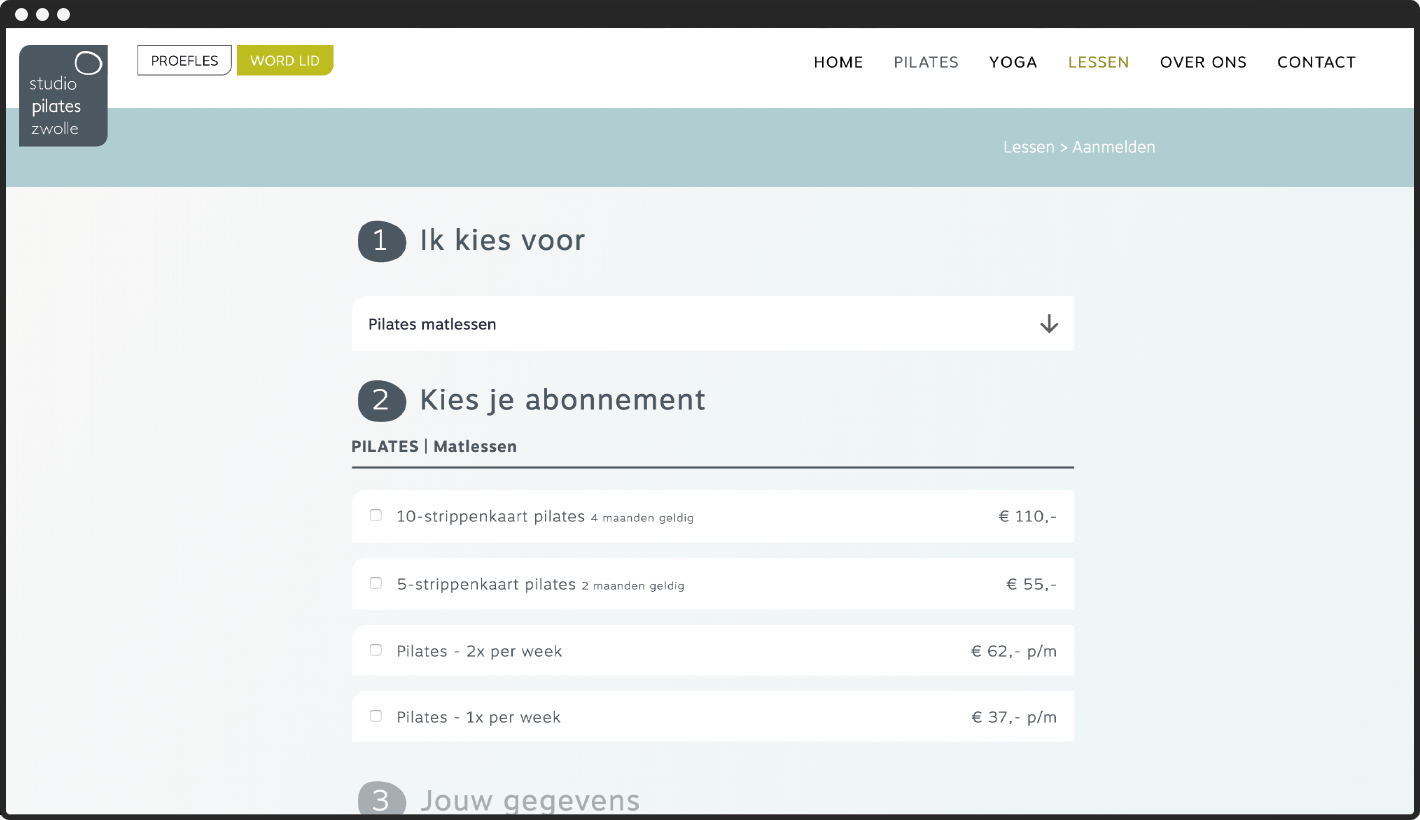Viewport: 1420px width, 820px height.
Task: Open the 'Ik kies voor' dropdown arrow
Action: (x=1048, y=323)
